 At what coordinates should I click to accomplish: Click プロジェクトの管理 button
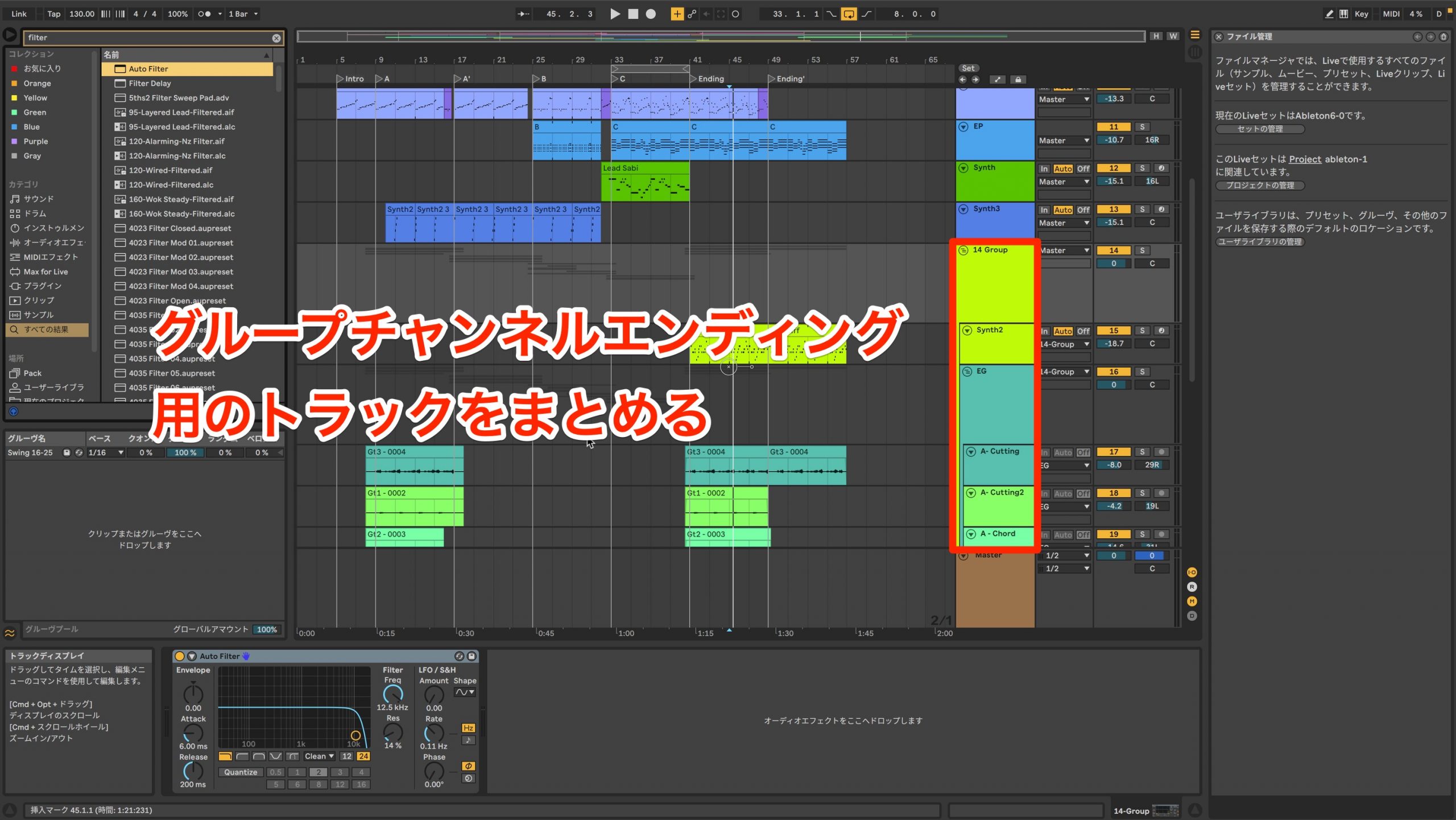point(1260,186)
